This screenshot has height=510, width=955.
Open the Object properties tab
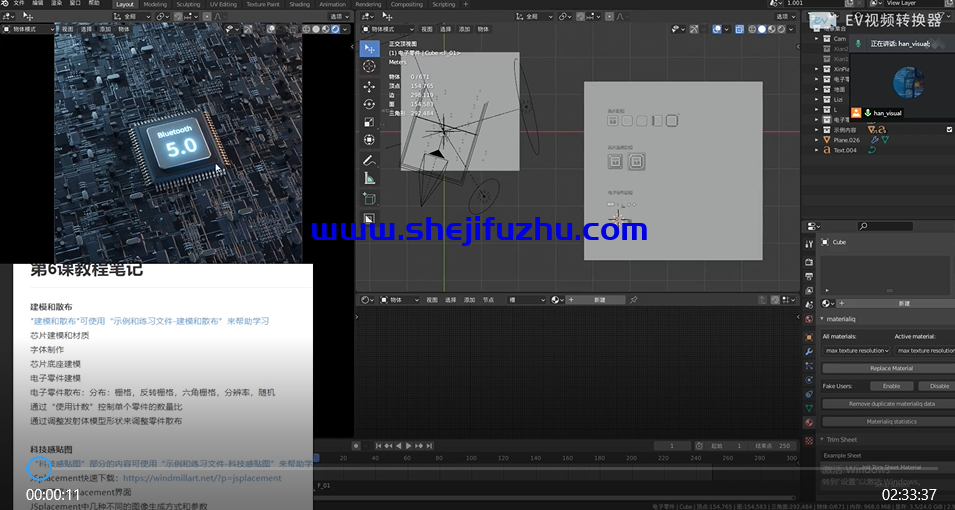click(809, 337)
